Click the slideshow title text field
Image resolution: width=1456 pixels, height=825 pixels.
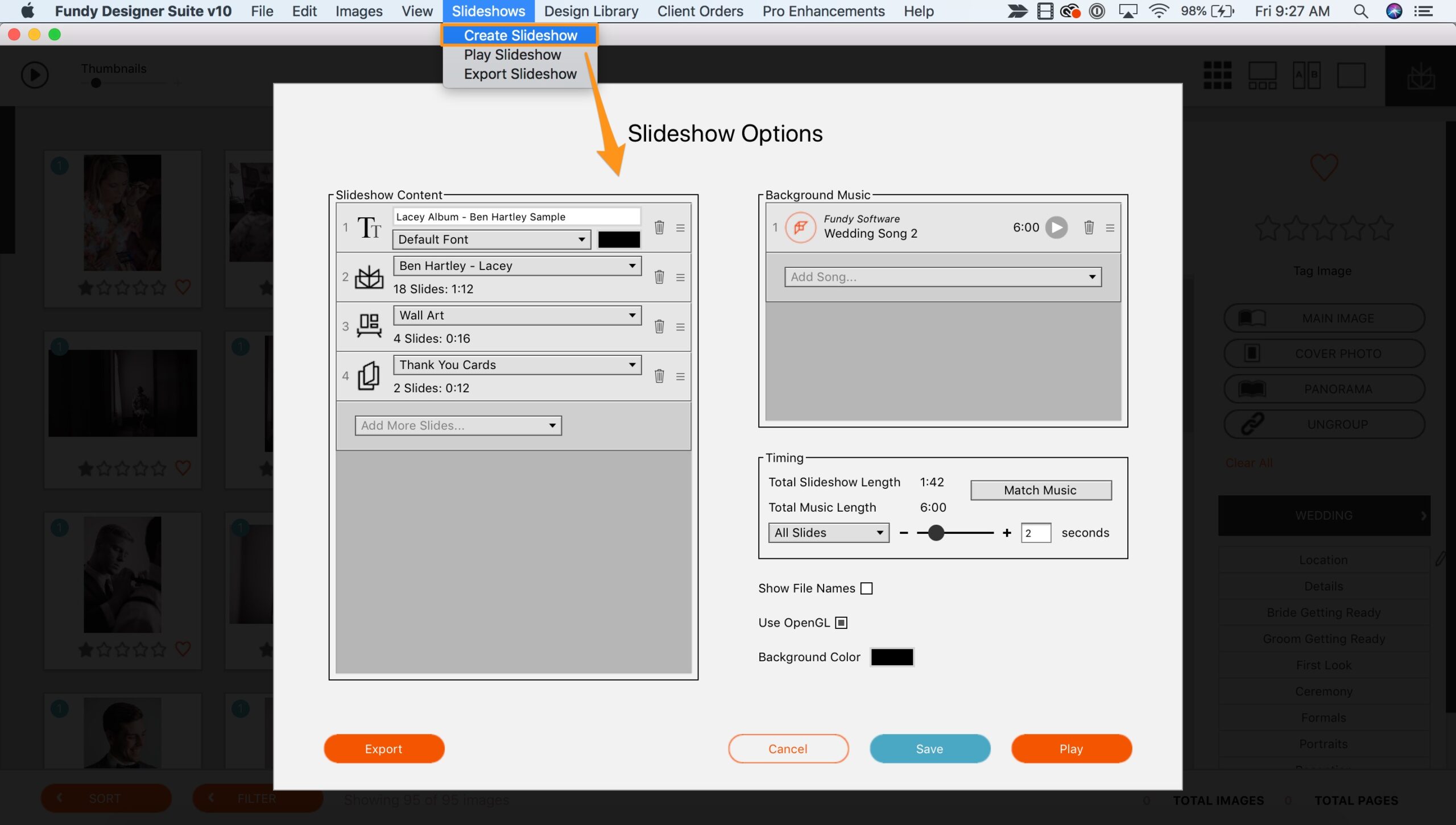(x=516, y=217)
